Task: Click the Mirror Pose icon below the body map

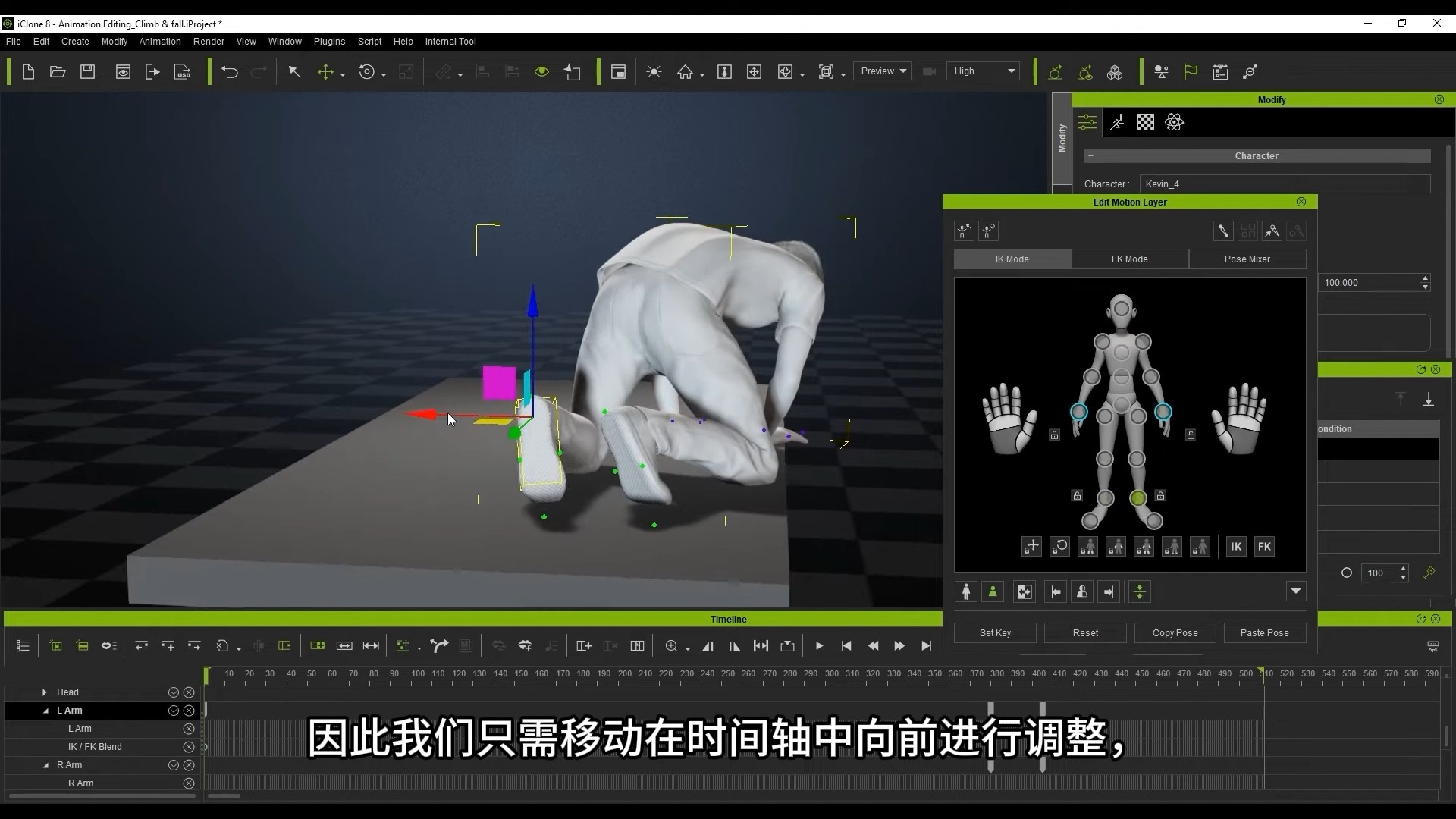Action: [1024, 591]
